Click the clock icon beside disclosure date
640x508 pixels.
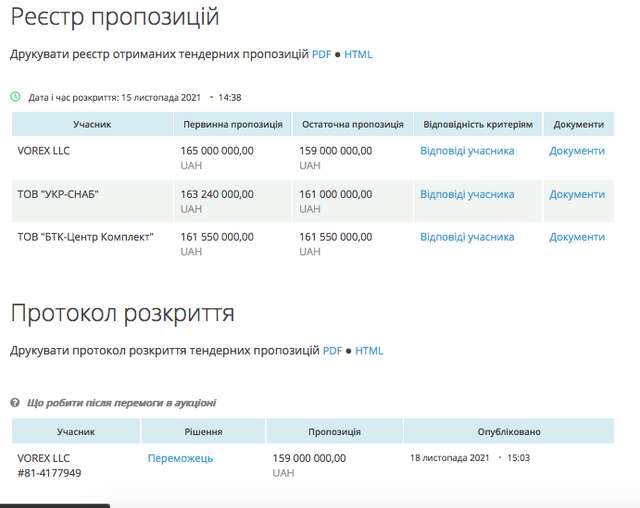point(15,97)
